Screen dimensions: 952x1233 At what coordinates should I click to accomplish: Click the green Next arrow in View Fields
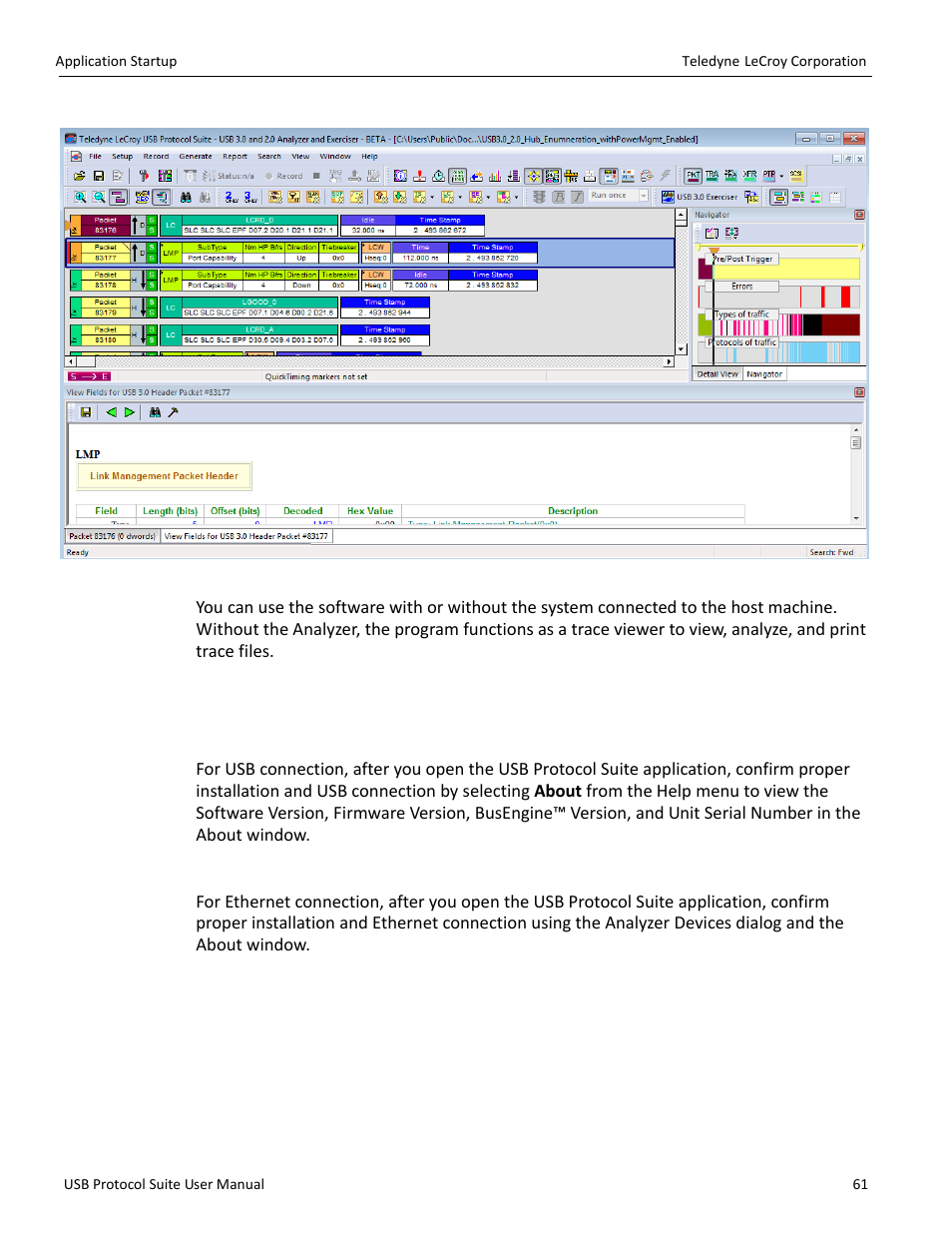coord(129,412)
